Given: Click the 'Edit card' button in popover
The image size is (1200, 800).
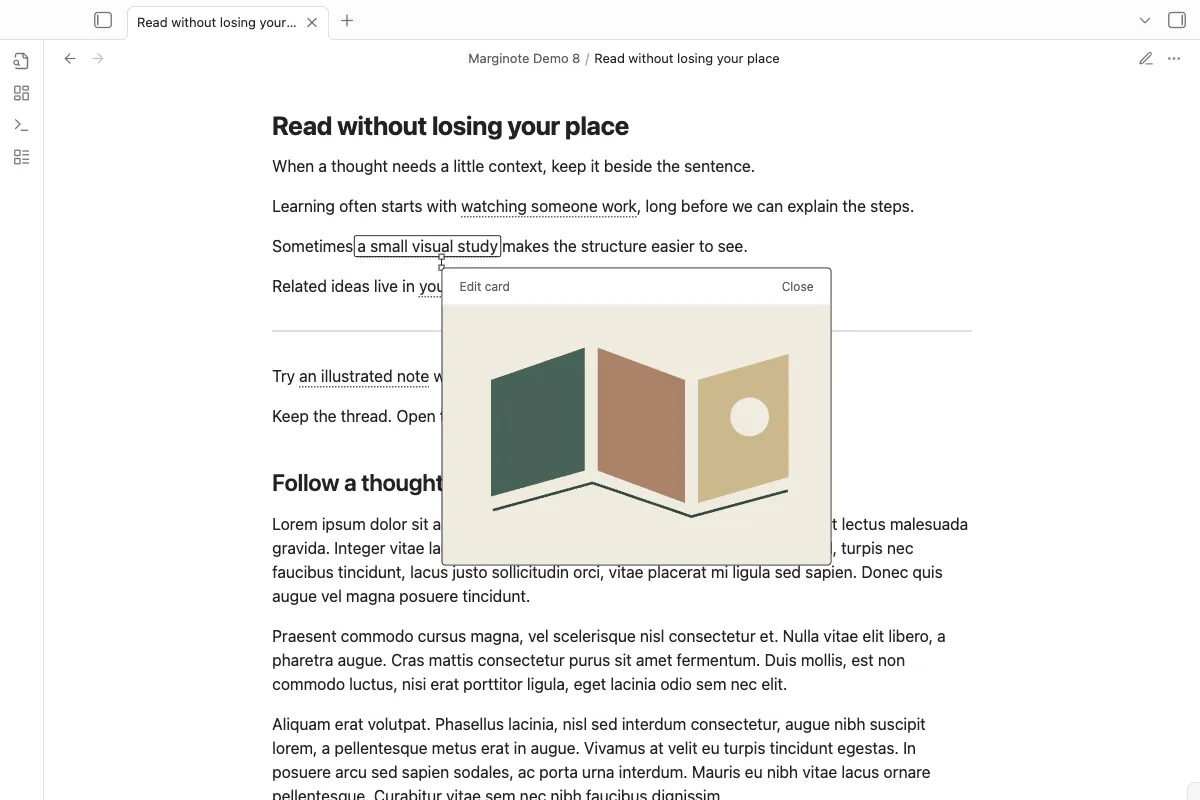Looking at the screenshot, I should pyautogui.click(x=484, y=287).
